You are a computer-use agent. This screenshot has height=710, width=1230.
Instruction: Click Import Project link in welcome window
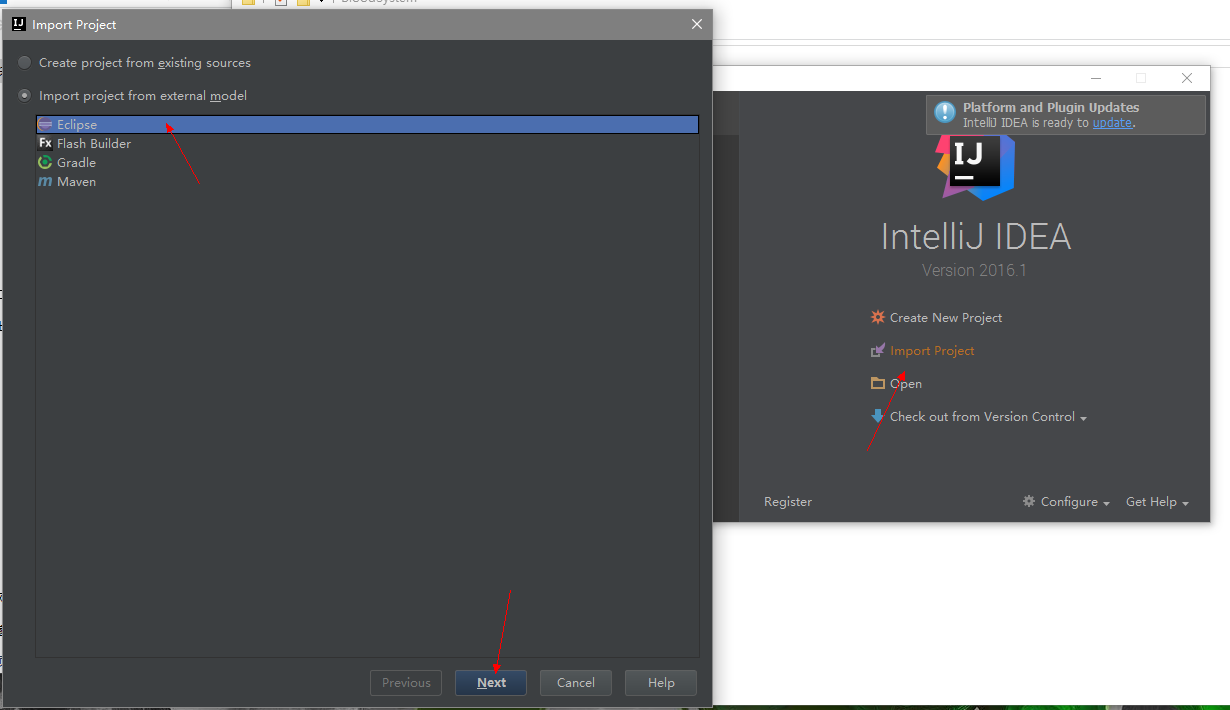point(932,351)
